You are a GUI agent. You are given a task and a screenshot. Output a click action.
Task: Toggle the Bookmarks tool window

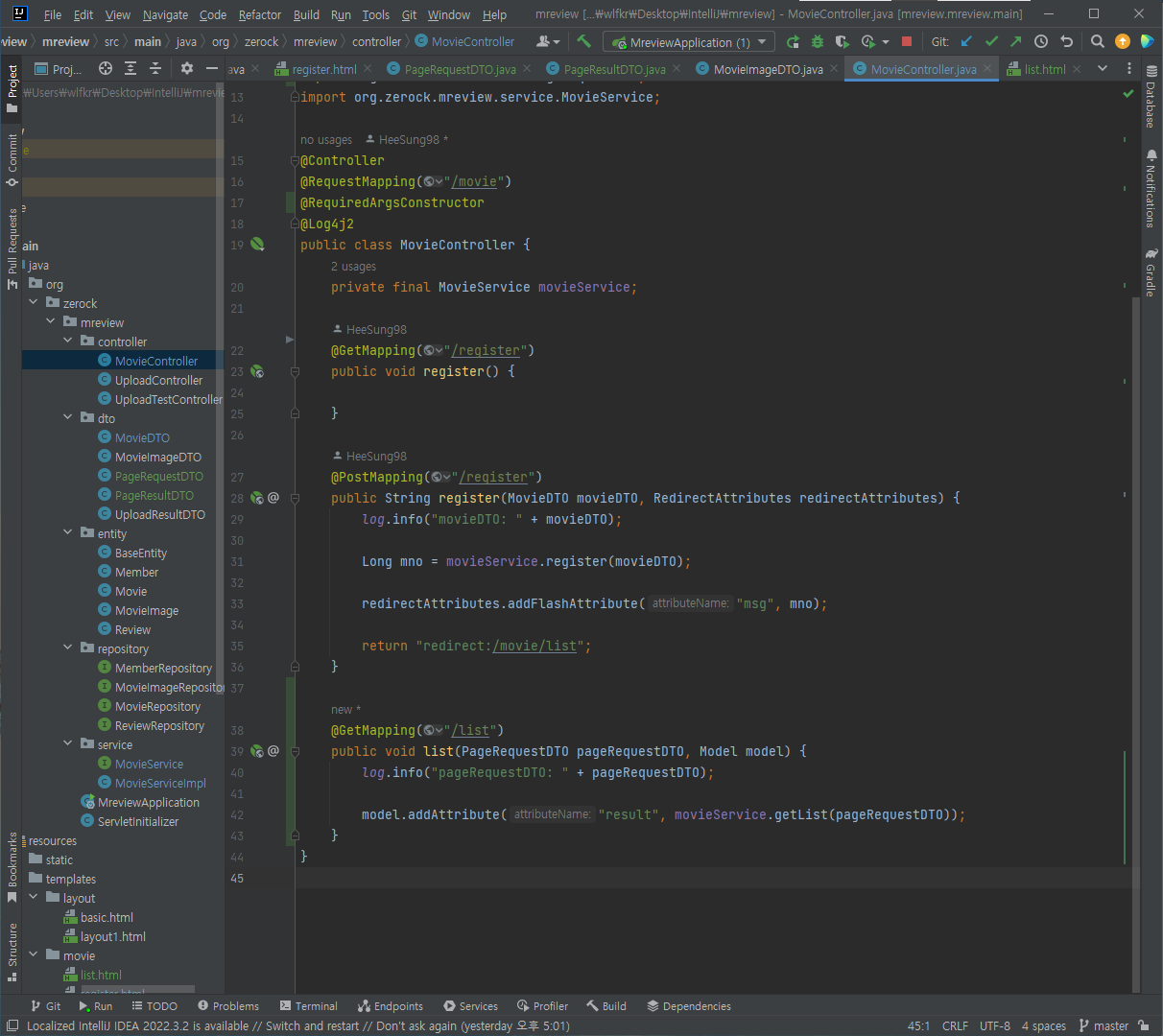pos(12,867)
